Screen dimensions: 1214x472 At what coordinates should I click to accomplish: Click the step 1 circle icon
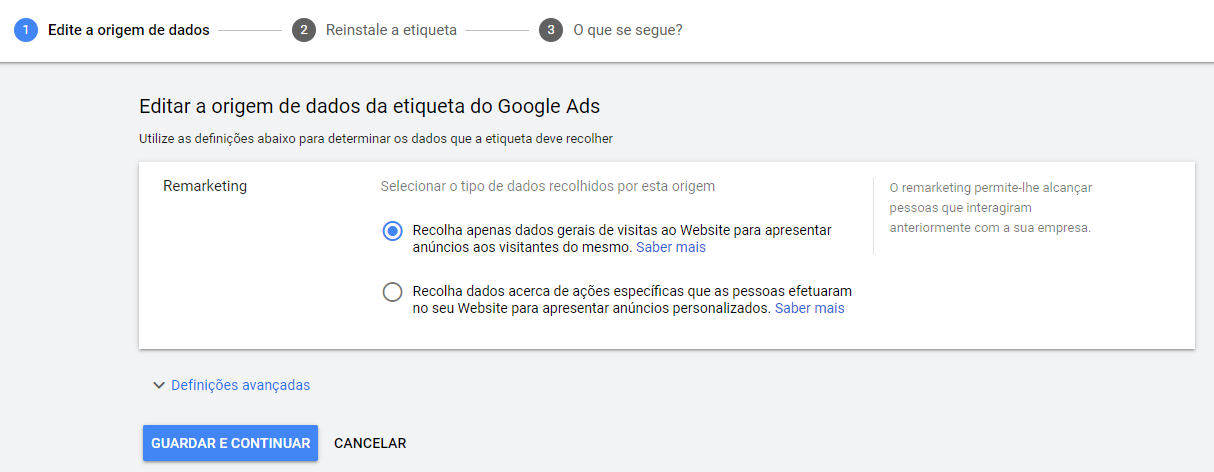click(26, 30)
